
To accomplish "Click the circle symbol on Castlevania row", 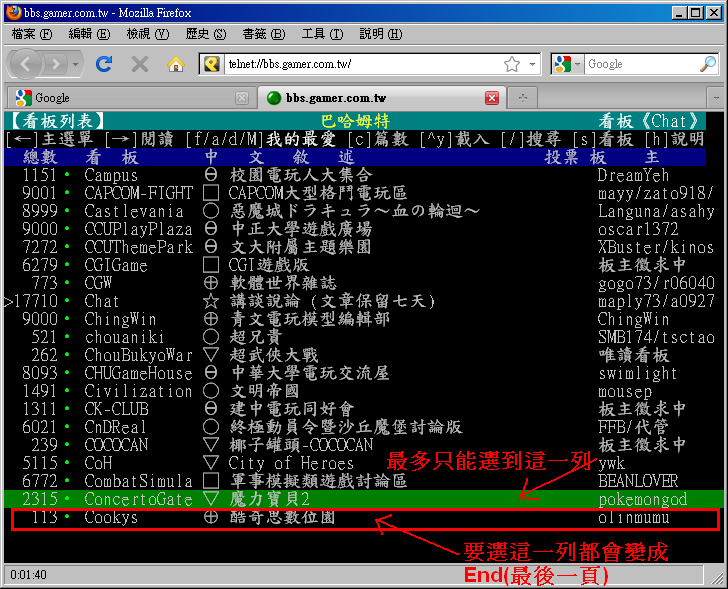I will point(211,211).
